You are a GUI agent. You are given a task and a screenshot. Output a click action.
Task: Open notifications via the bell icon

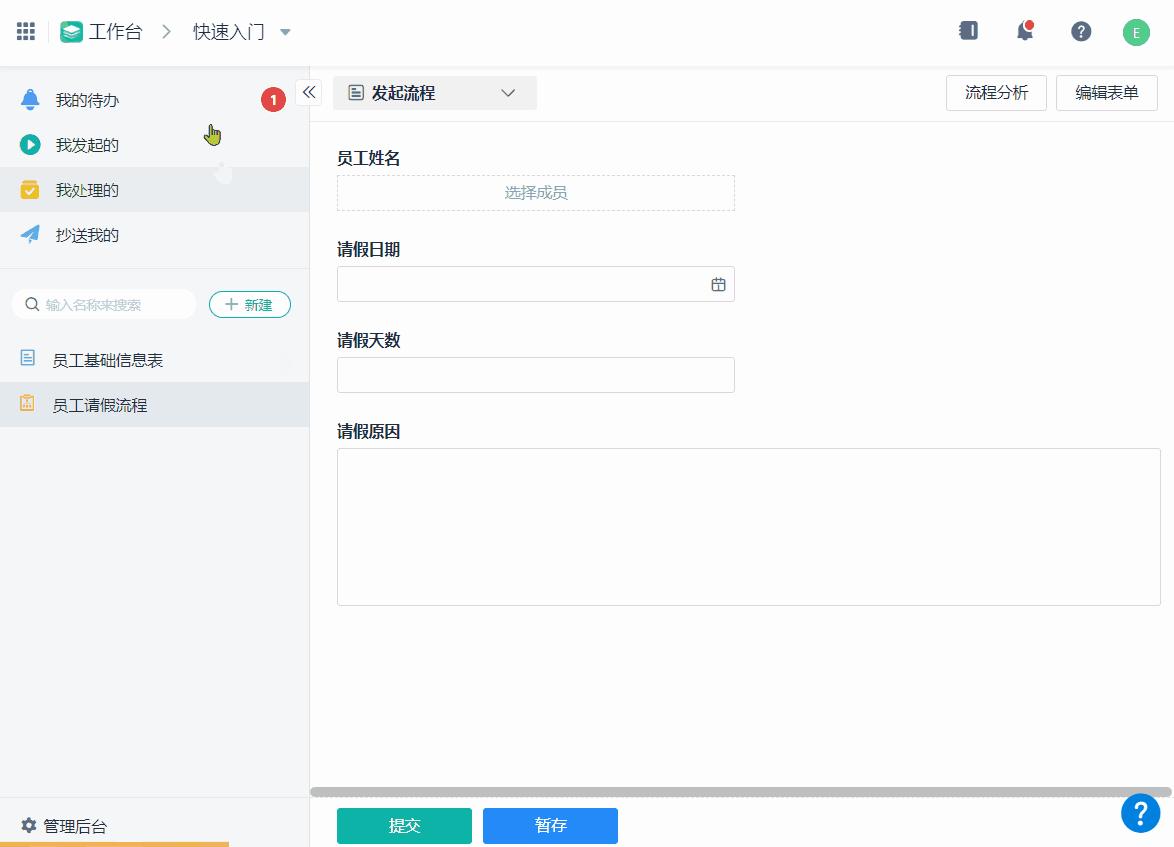coord(1023,31)
